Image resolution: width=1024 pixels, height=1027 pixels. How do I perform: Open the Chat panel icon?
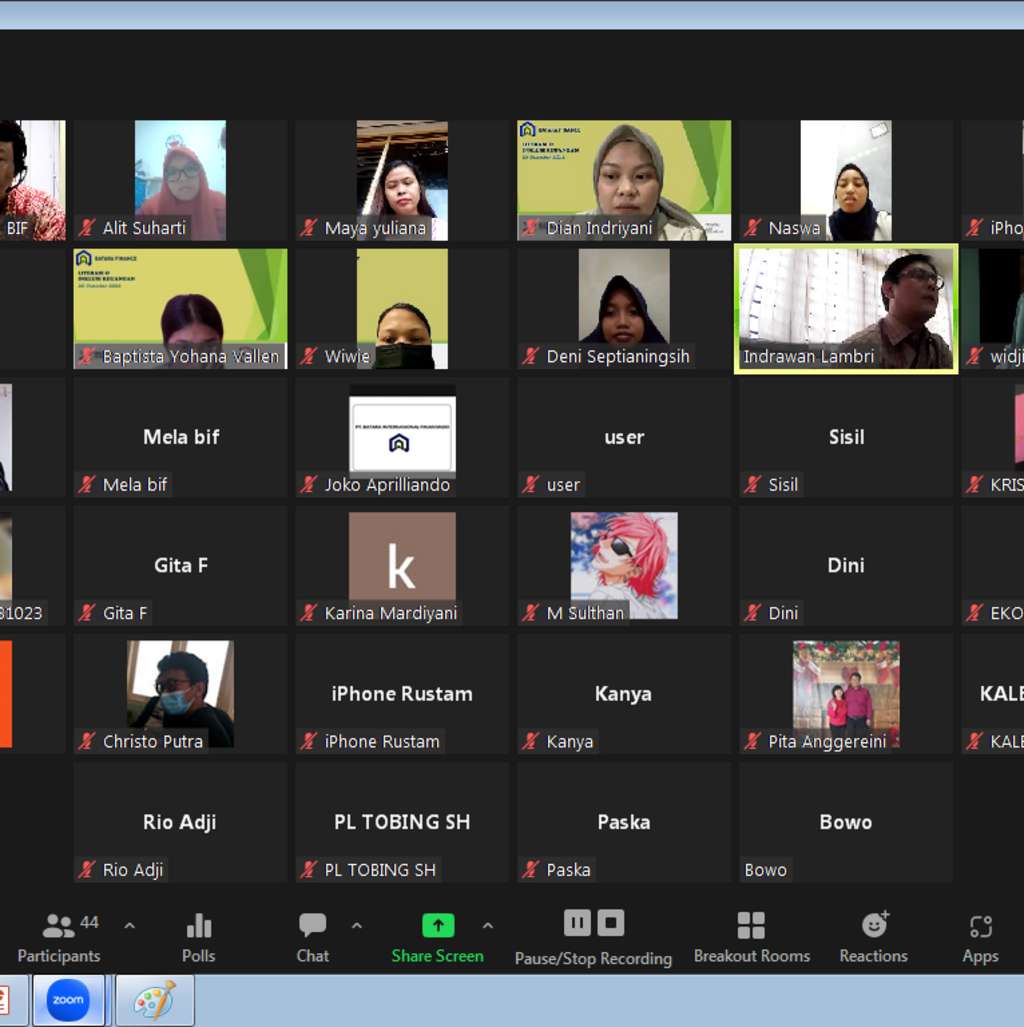point(312,926)
